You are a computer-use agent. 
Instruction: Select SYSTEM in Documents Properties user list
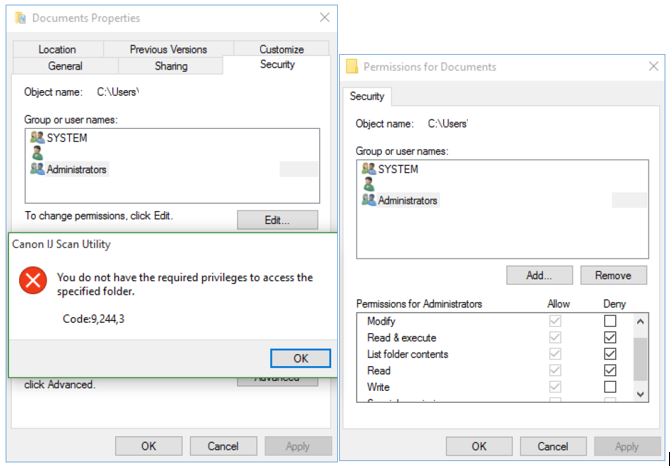click(67, 138)
